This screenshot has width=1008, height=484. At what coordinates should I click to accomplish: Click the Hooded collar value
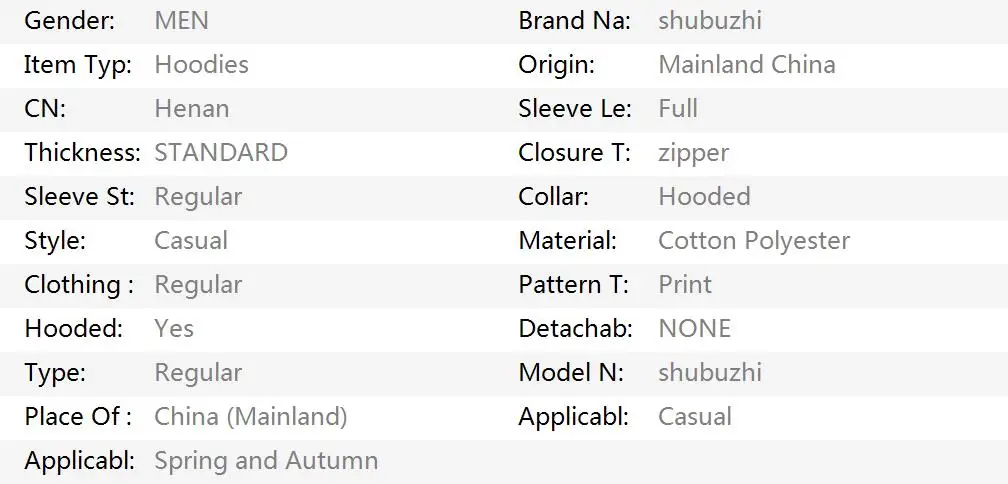[704, 196]
